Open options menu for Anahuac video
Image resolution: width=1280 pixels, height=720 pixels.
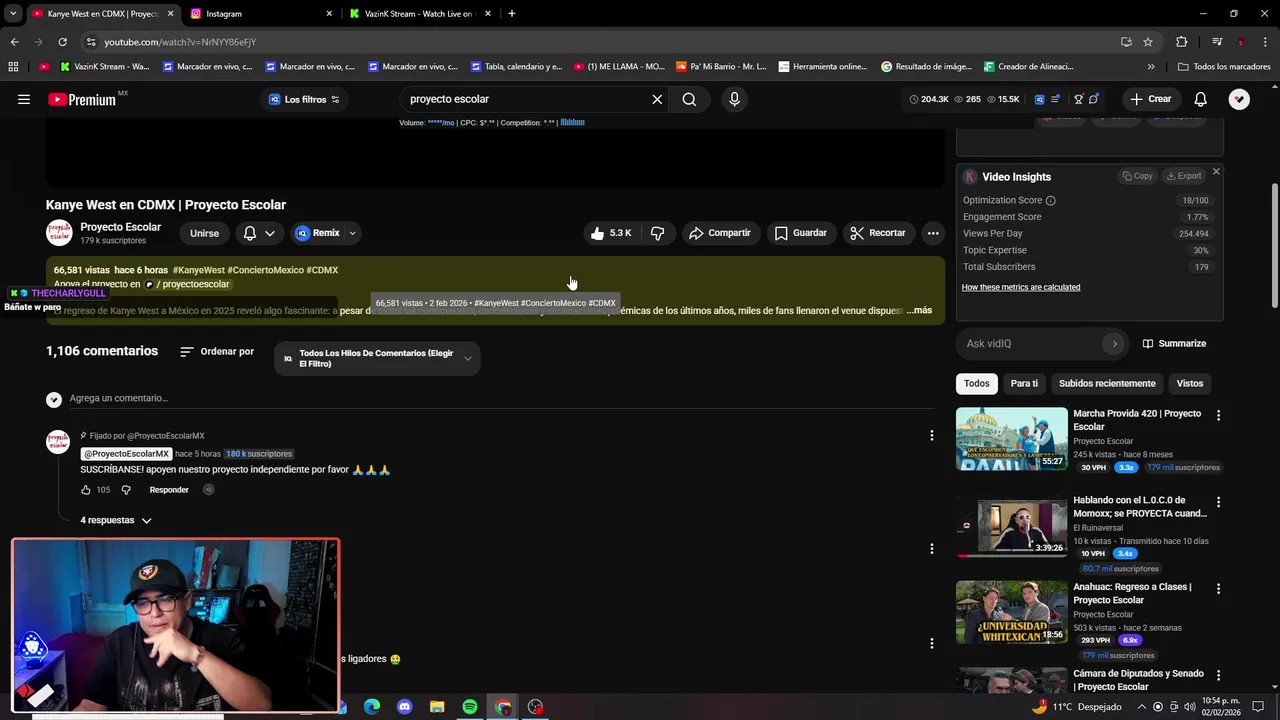pyautogui.click(x=1218, y=588)
